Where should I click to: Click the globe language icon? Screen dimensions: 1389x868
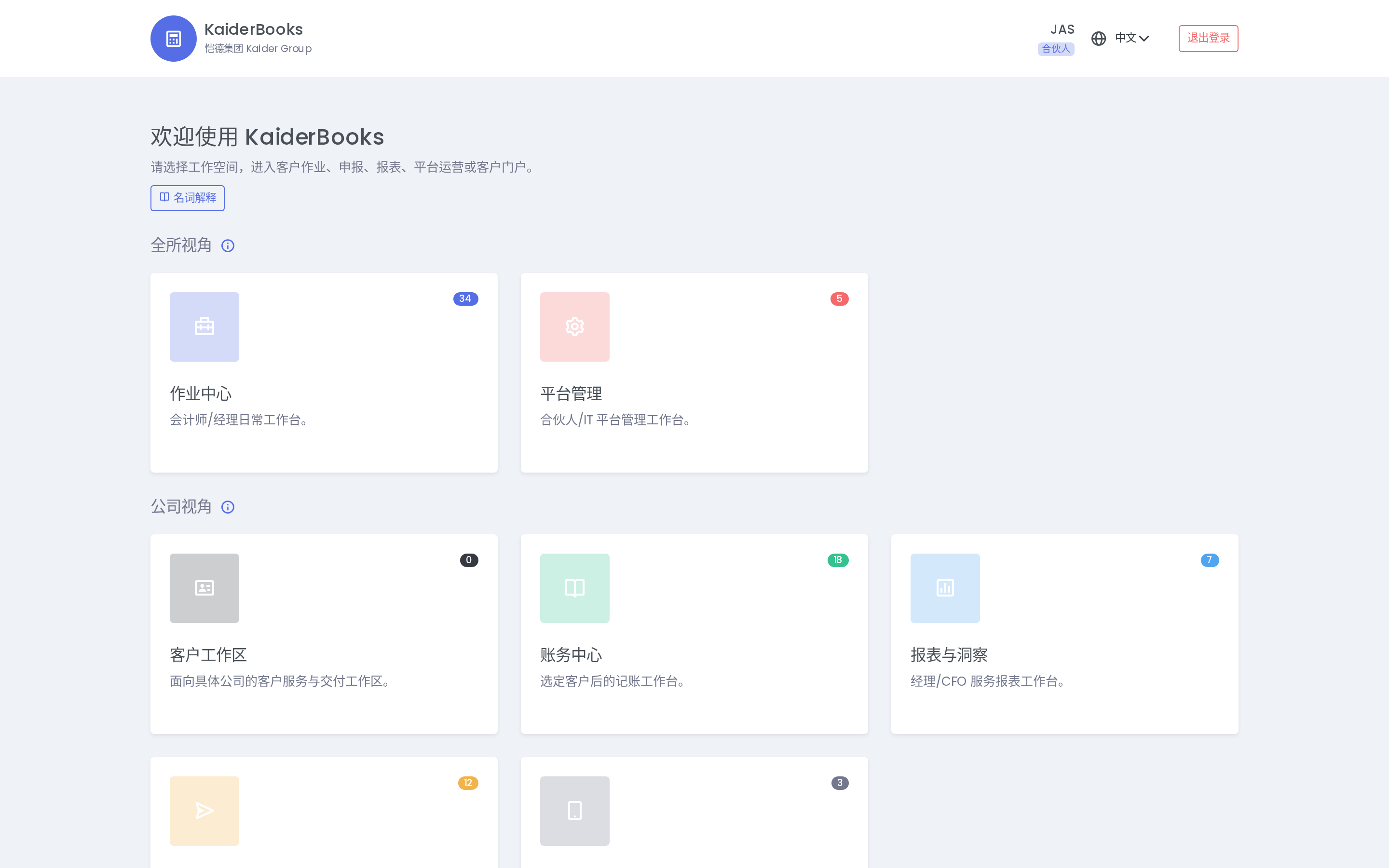pos(1099,39)
